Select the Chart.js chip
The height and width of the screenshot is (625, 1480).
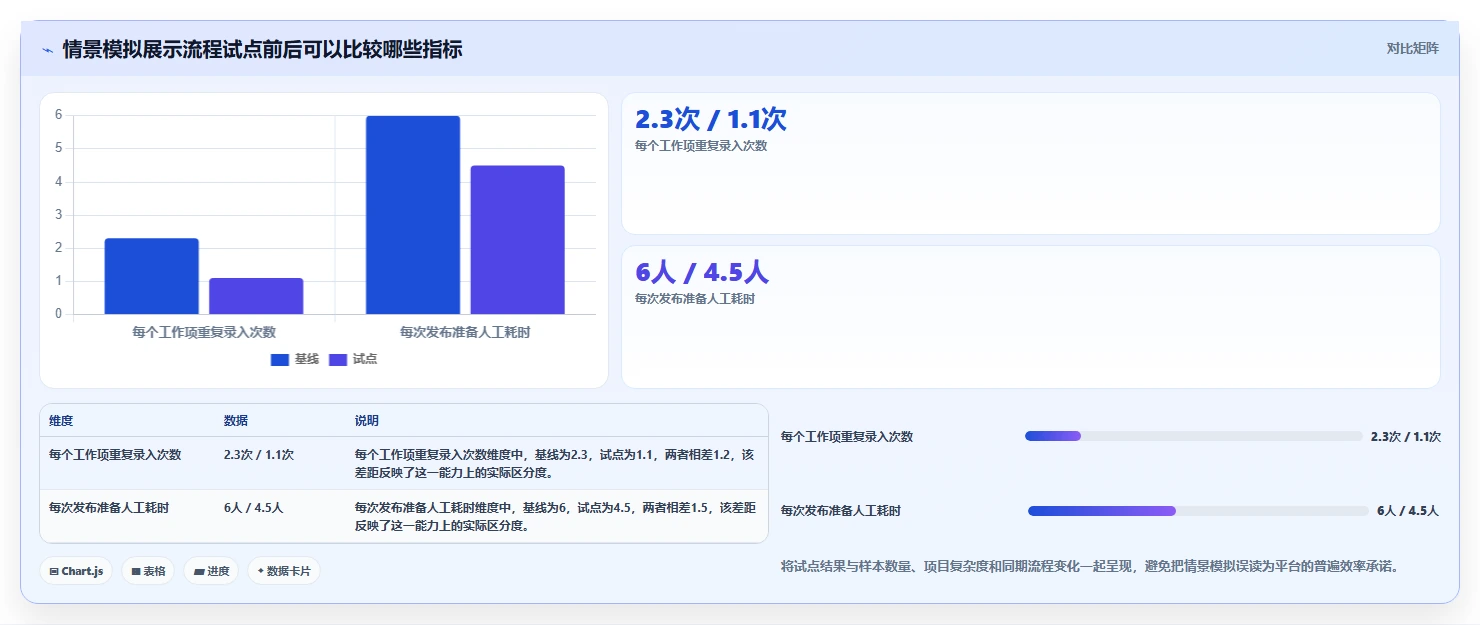click(77, 571)
